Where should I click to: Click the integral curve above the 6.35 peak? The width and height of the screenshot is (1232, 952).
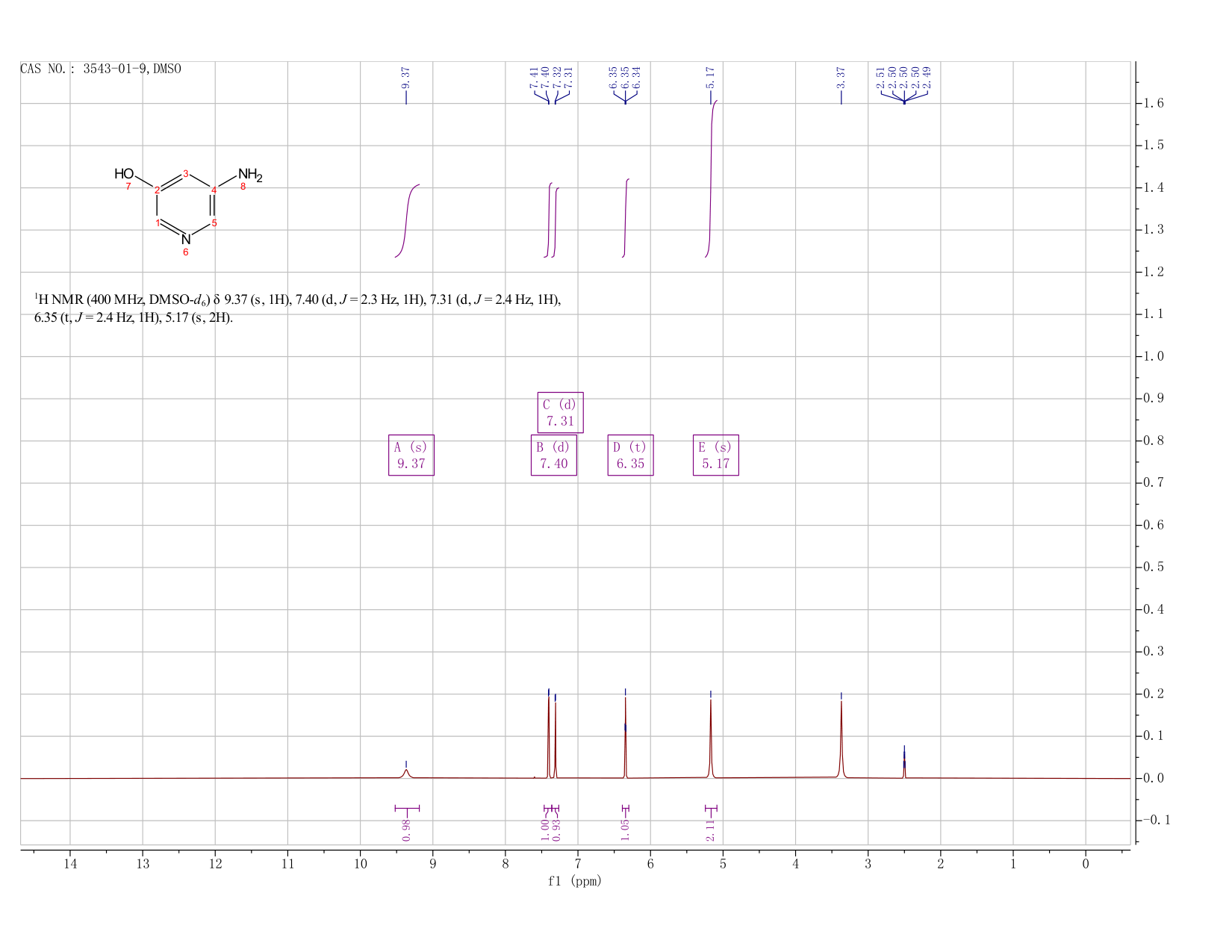(x=626, y=218)
